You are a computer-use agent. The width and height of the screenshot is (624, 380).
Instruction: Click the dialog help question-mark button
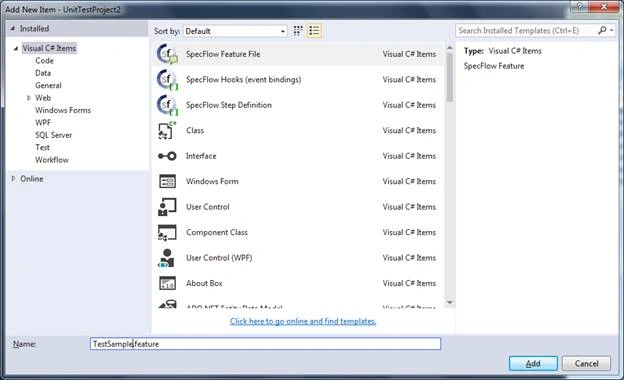579,6
